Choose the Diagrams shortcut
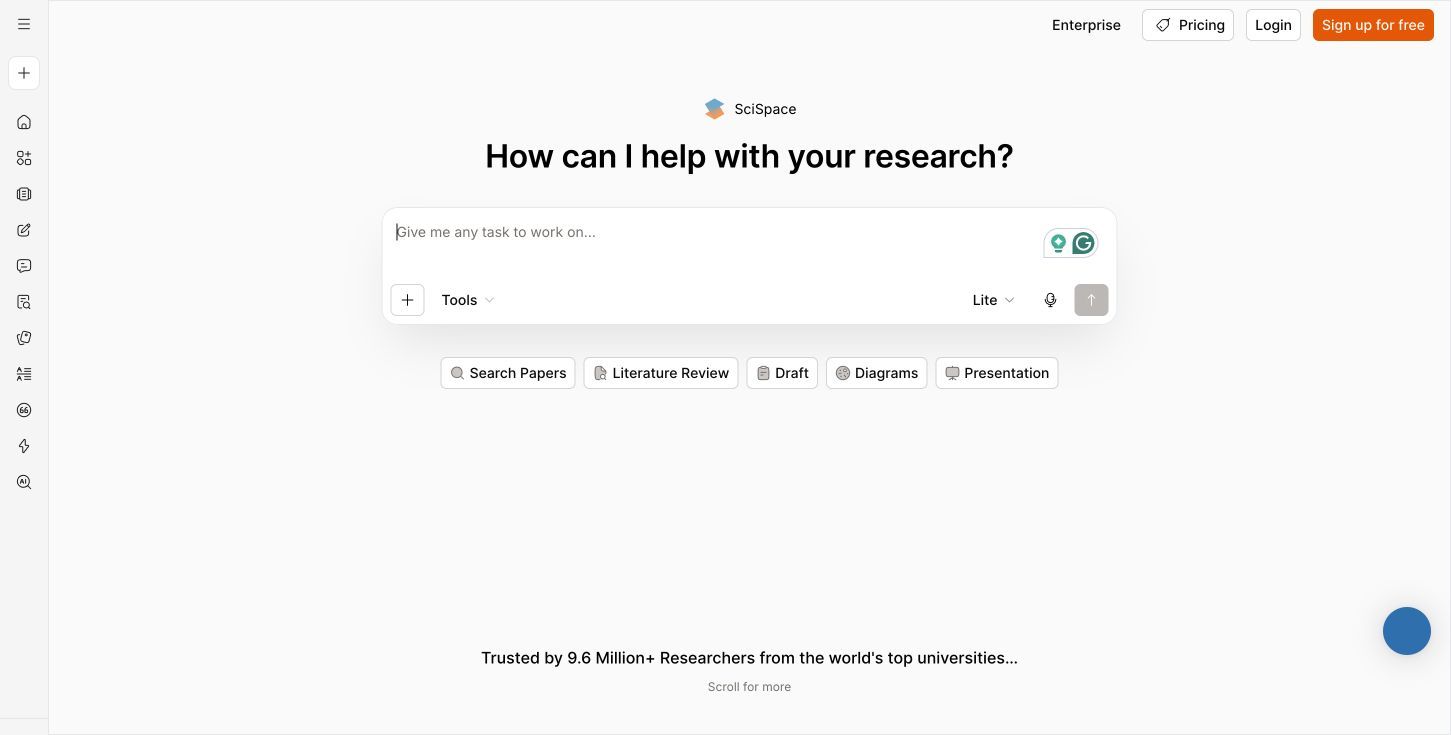 pos(877,373)
